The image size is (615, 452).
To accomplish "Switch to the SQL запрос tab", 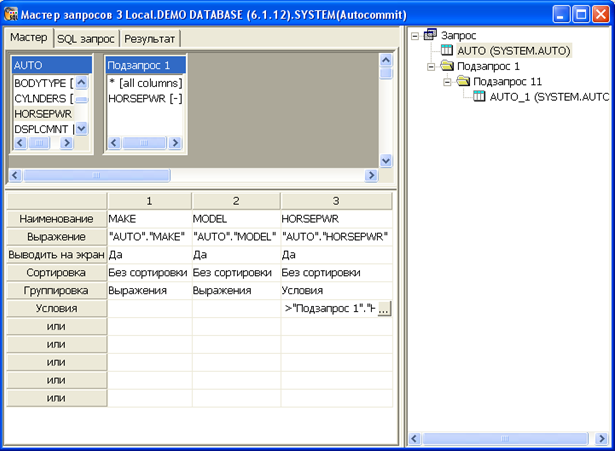I will click(86, 38).
